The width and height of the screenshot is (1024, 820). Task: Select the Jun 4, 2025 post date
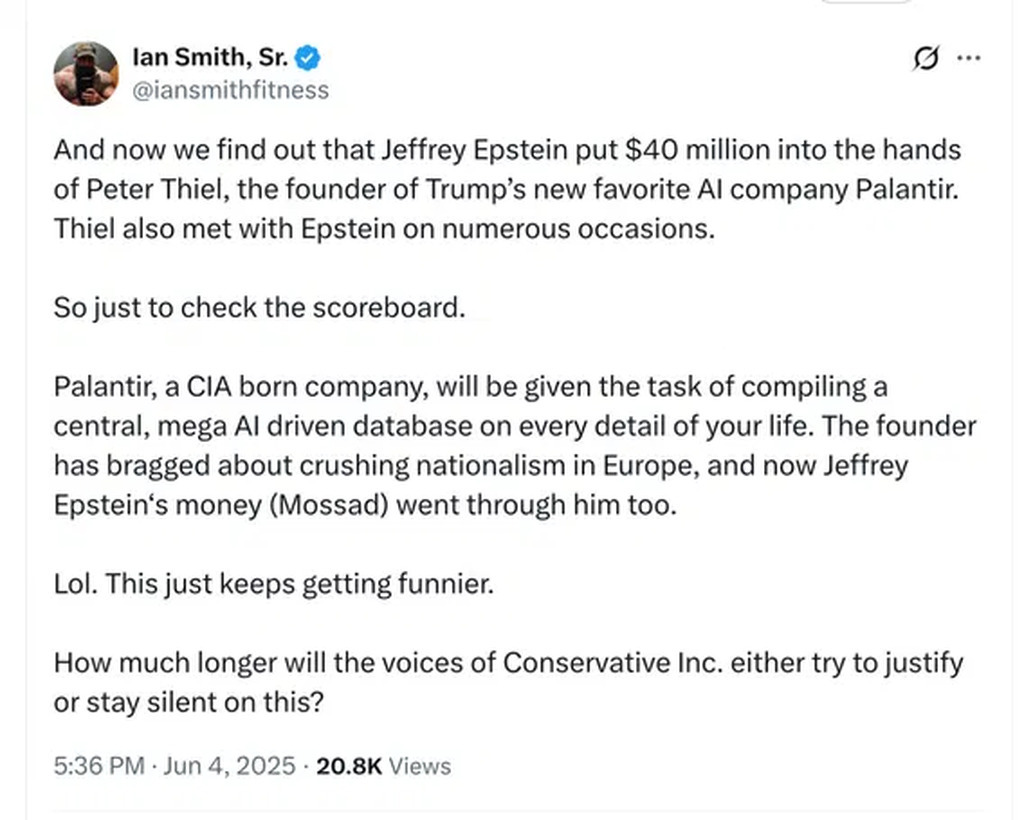coord(229,766)
